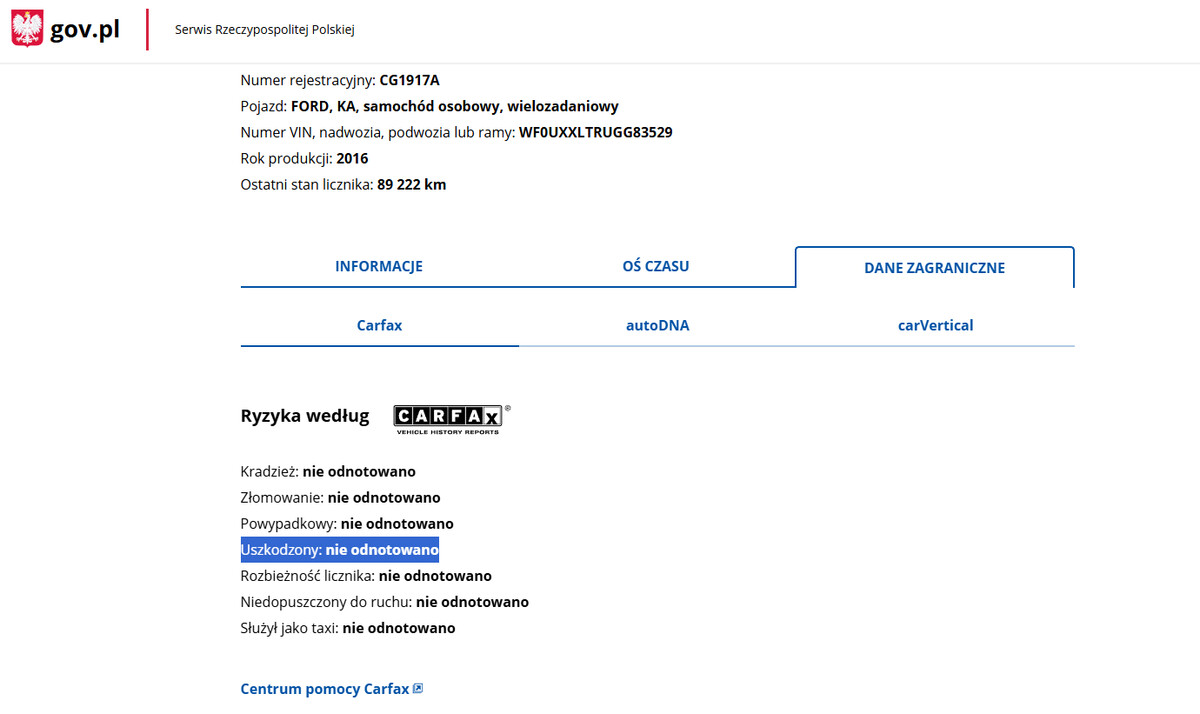Image resolution: width=1200 pixels, height=714 pixels.
Task: Click the Polish eagle emblem logo
Action: [x=27, y=29]
